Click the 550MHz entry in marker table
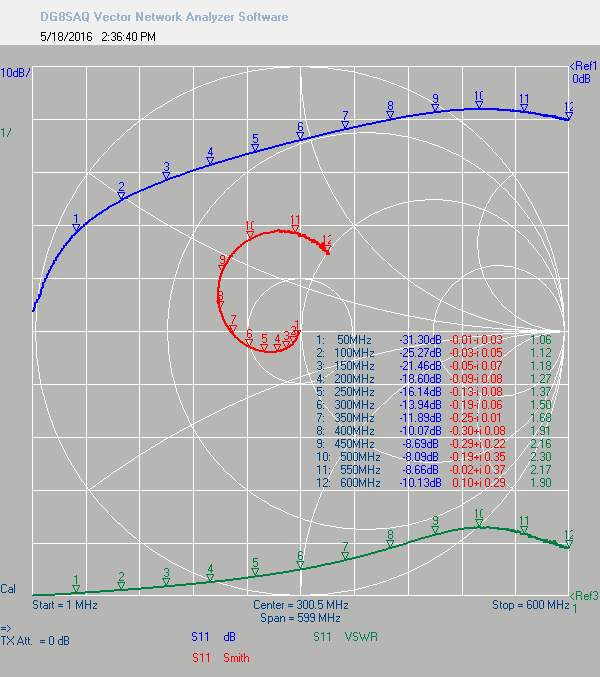This screenshot has width=600, height=677. [x=360, y=469]
